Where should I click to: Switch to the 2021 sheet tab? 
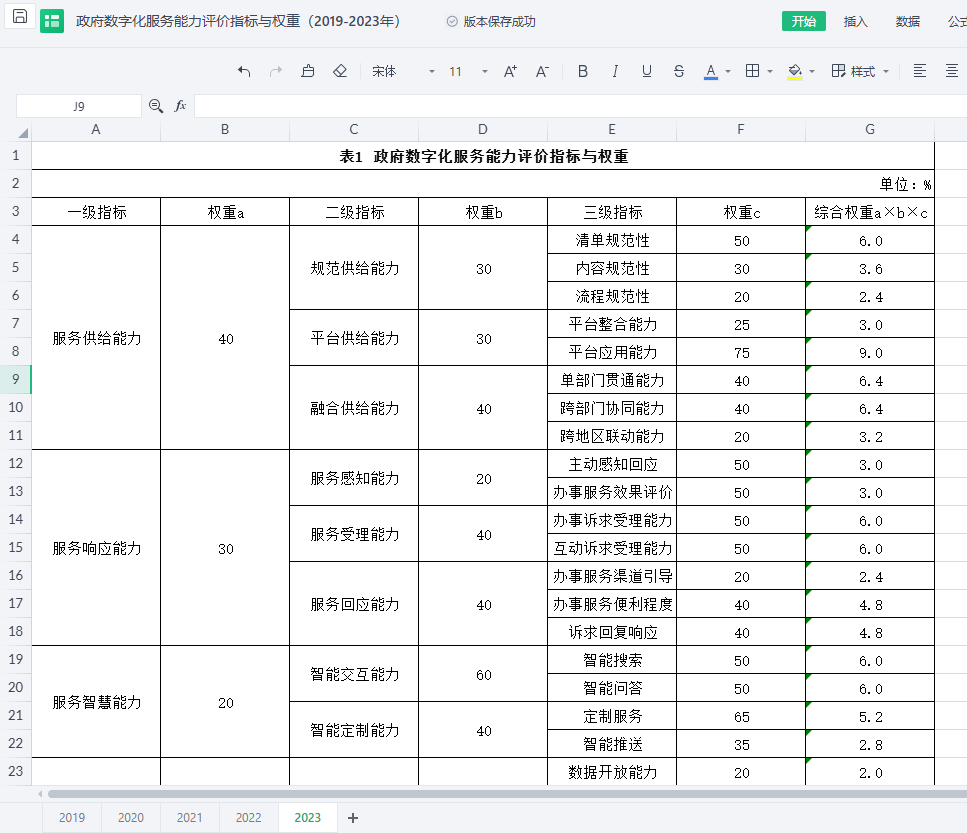(x=189, y=817)
